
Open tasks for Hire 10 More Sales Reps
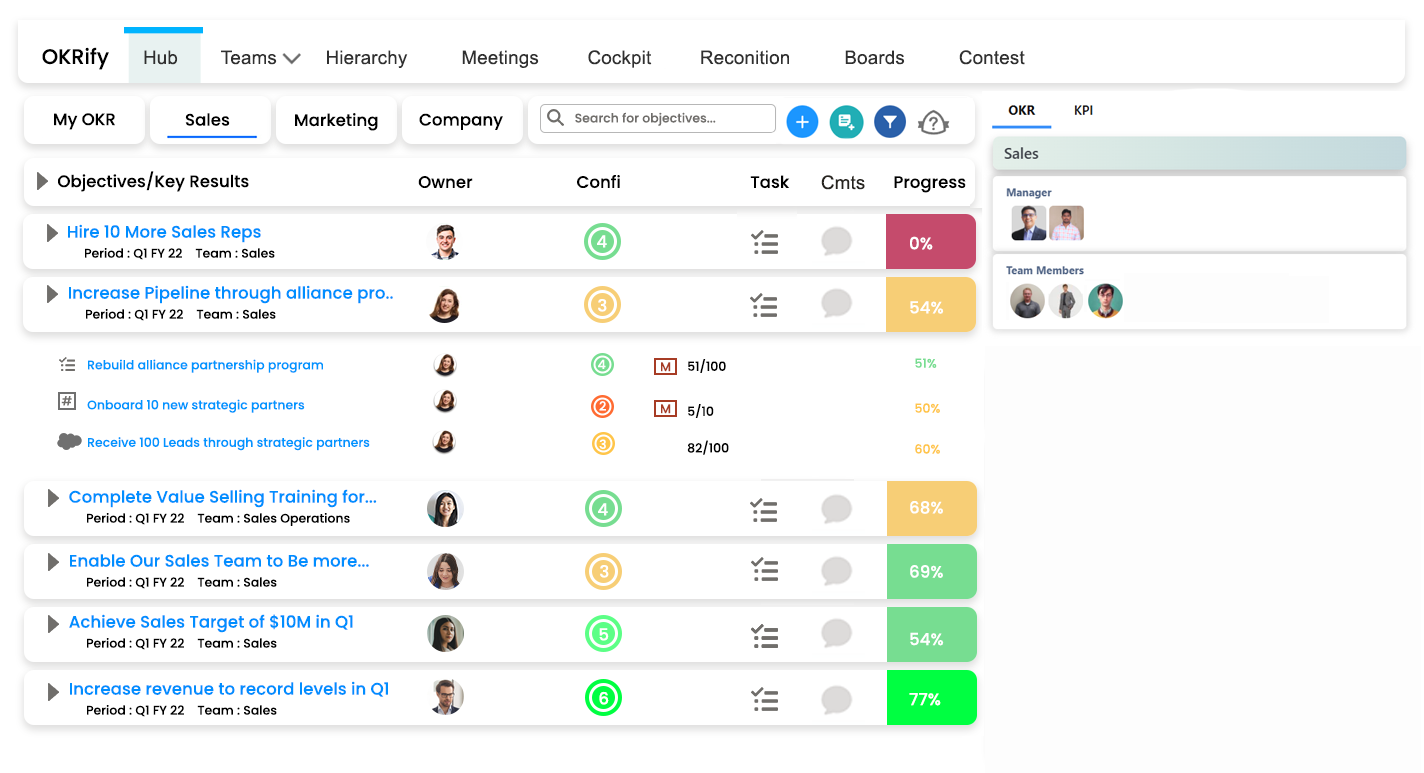pos(765,242)
